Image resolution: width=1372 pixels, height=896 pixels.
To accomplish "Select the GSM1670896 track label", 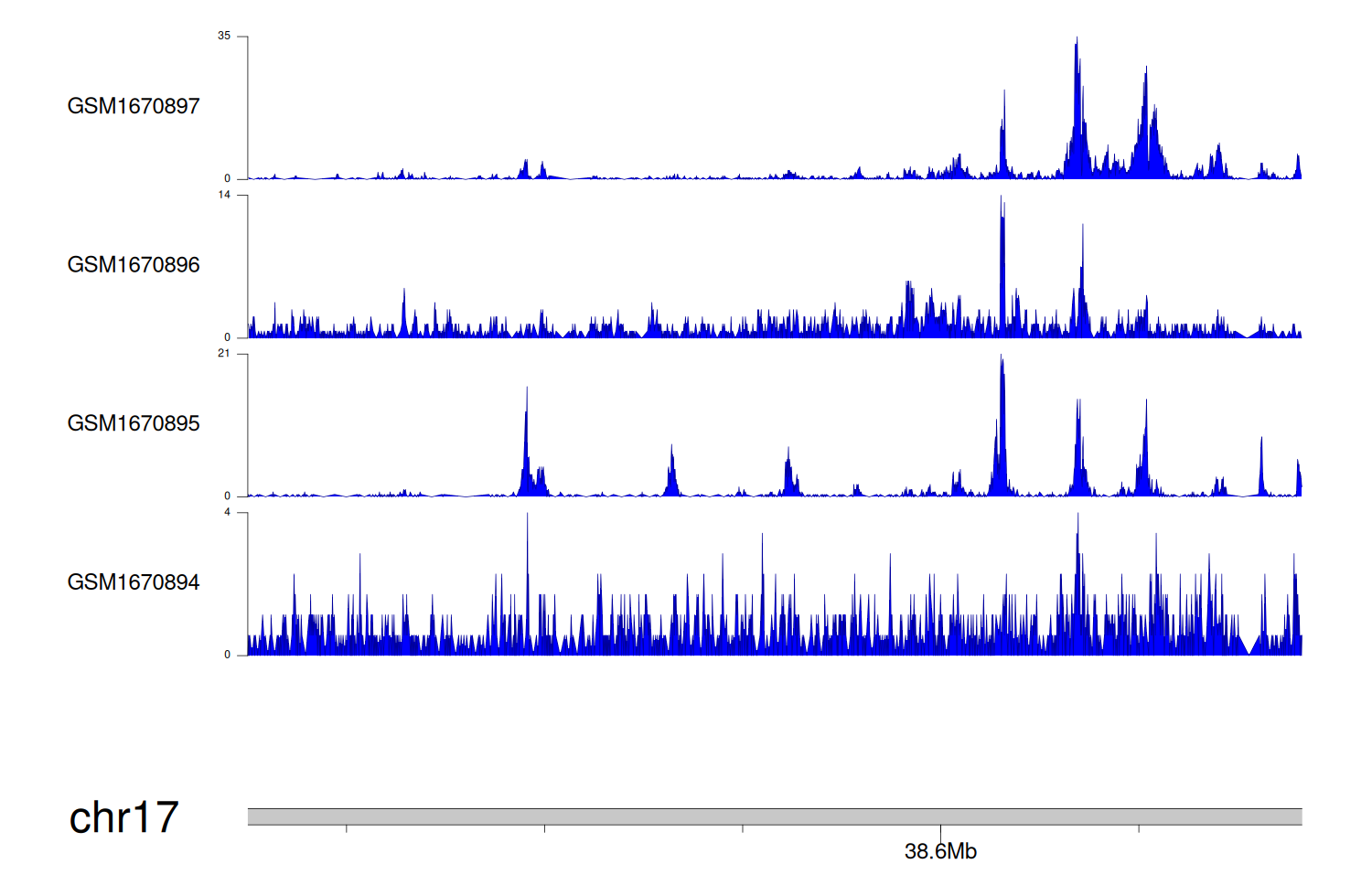I will pyautogui.click(x=134, y=265).
